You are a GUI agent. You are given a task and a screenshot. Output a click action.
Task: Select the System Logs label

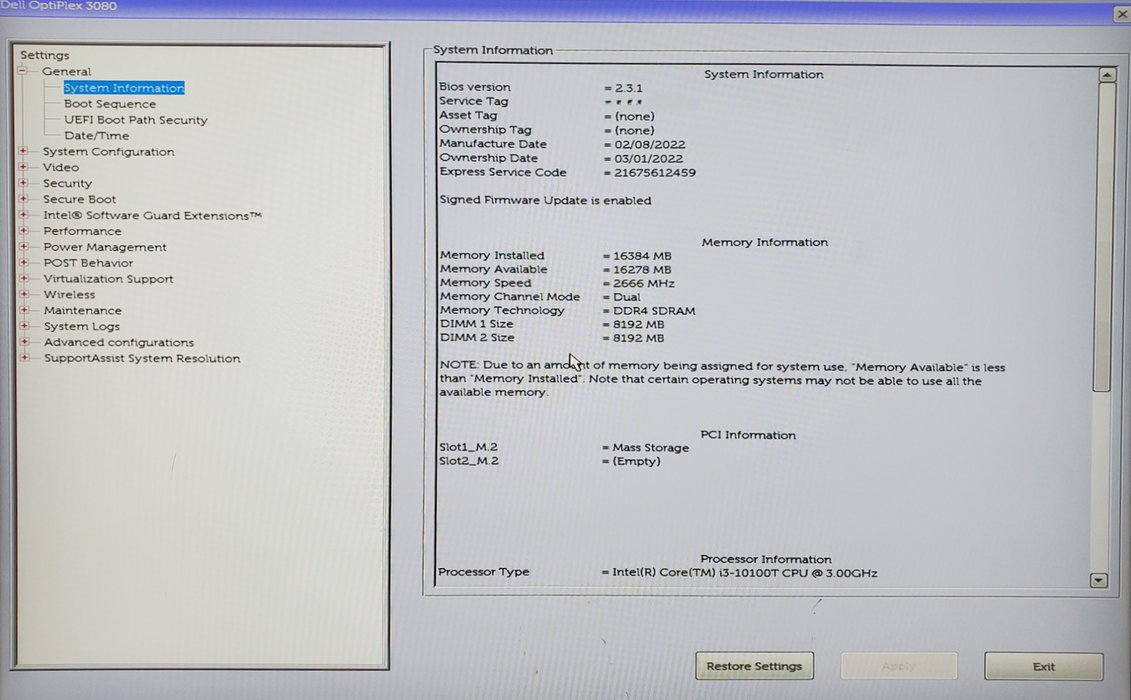pyautogui.click(x=82, y=326)
